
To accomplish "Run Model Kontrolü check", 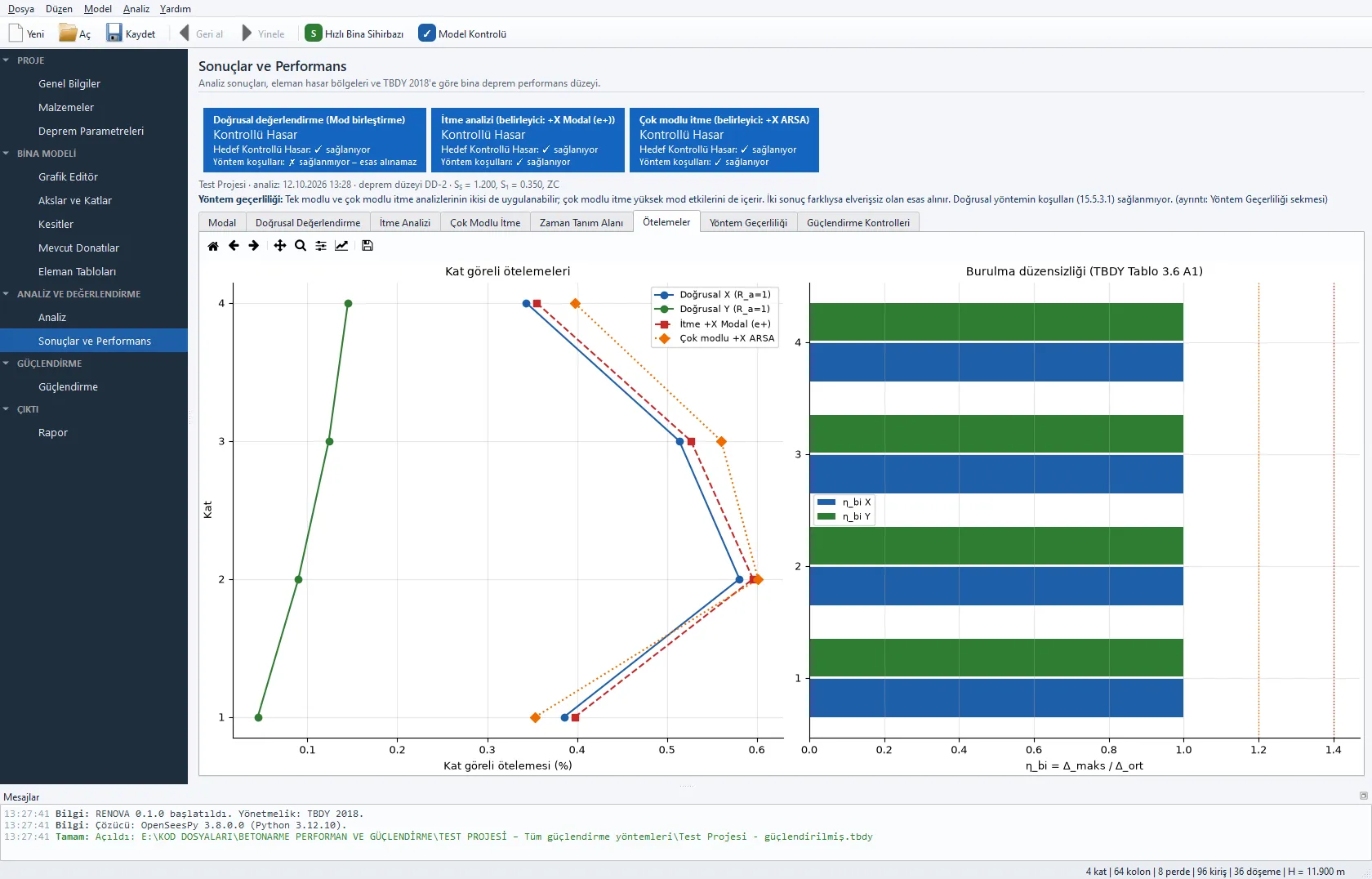I will (x=462, y=33).
